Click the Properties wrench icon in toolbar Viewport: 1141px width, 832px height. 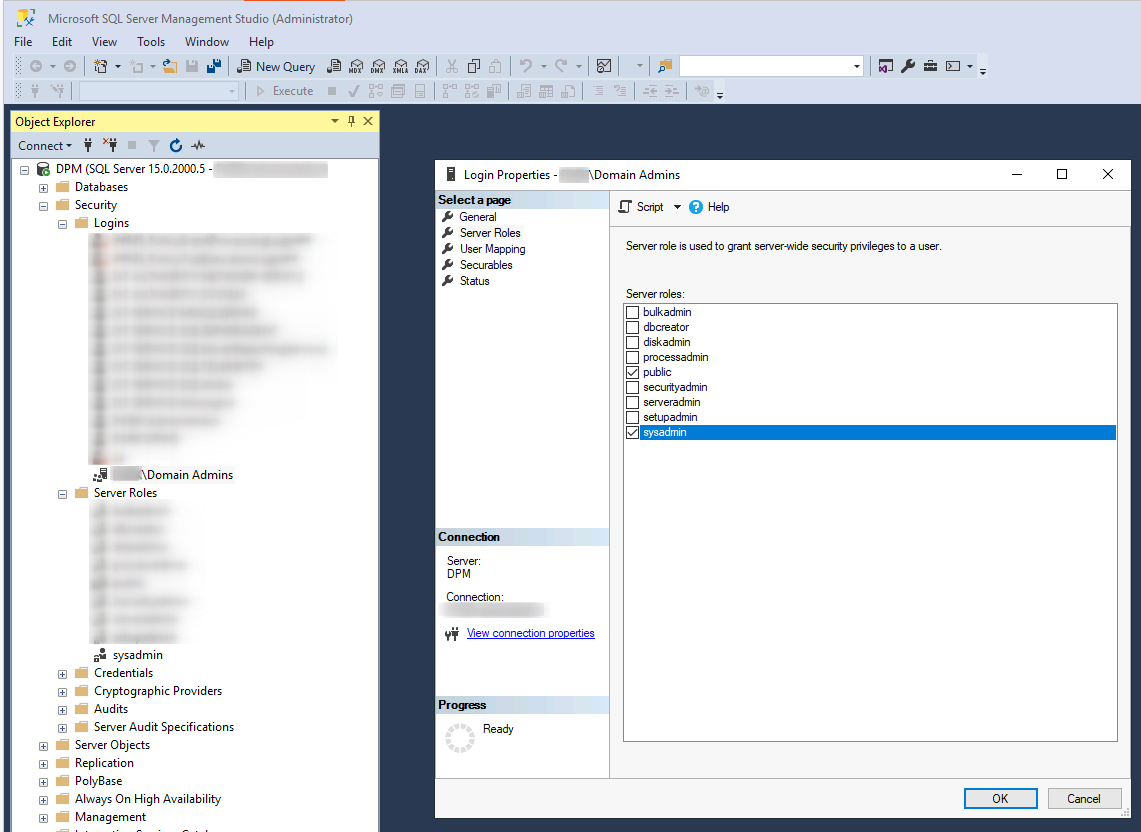click(907, 66)
